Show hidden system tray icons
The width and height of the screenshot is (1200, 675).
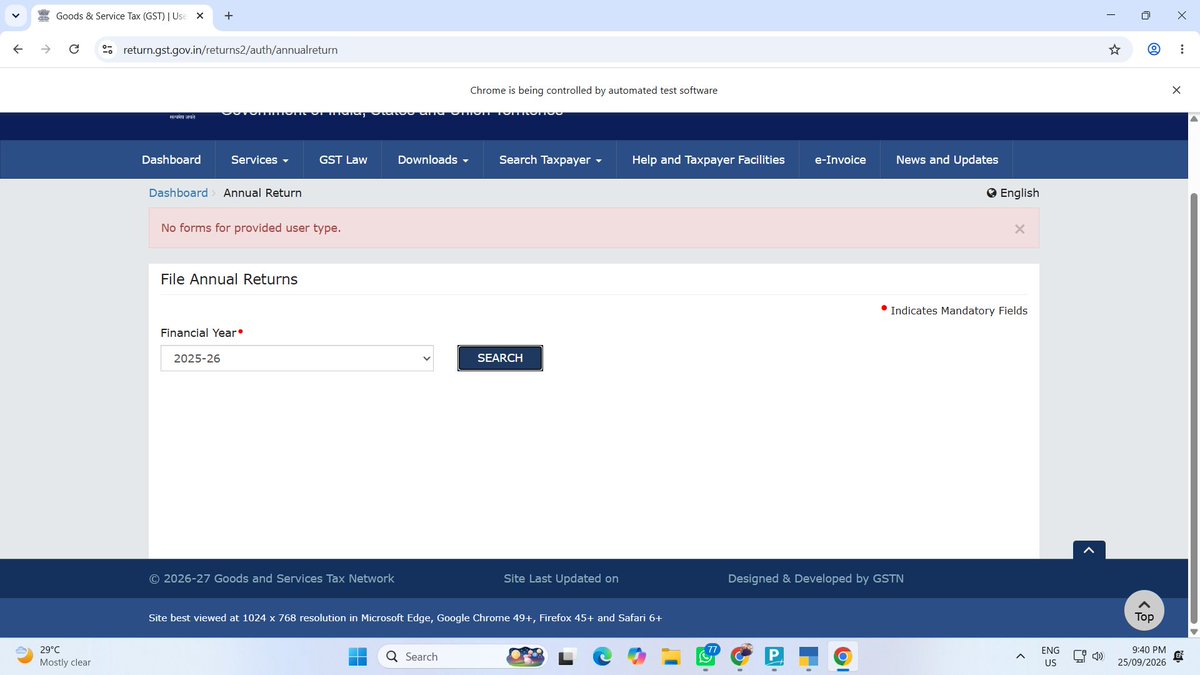click(1020, 657)
